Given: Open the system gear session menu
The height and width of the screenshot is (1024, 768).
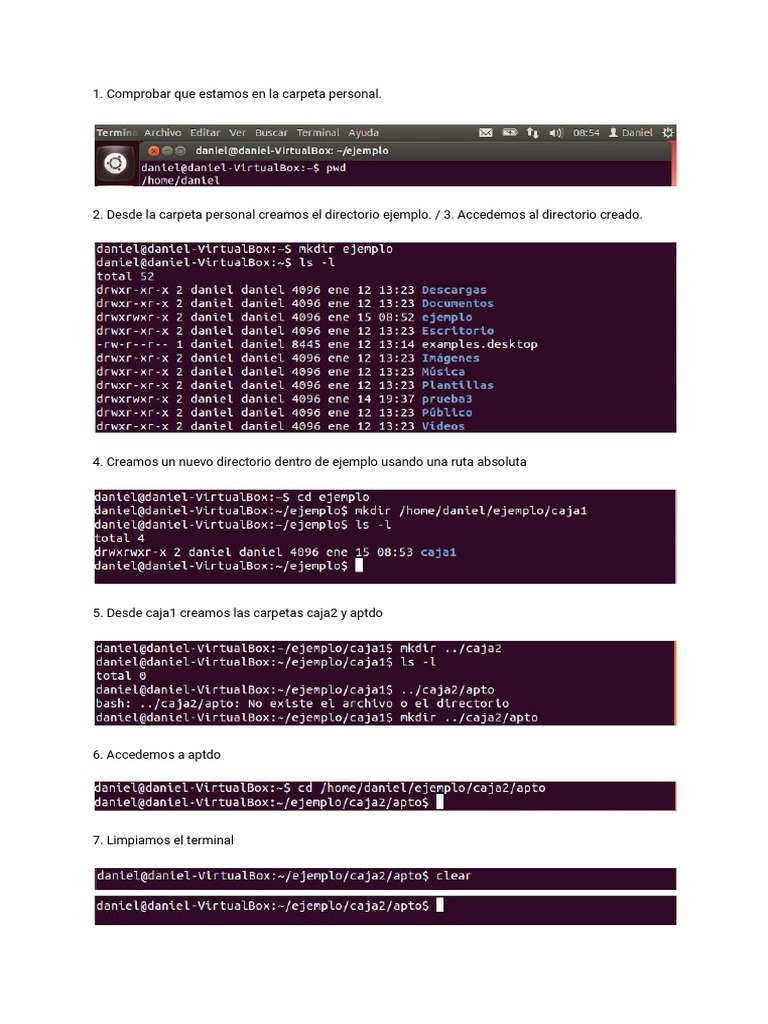Looking at the screenshot, I should pos(667,133).
